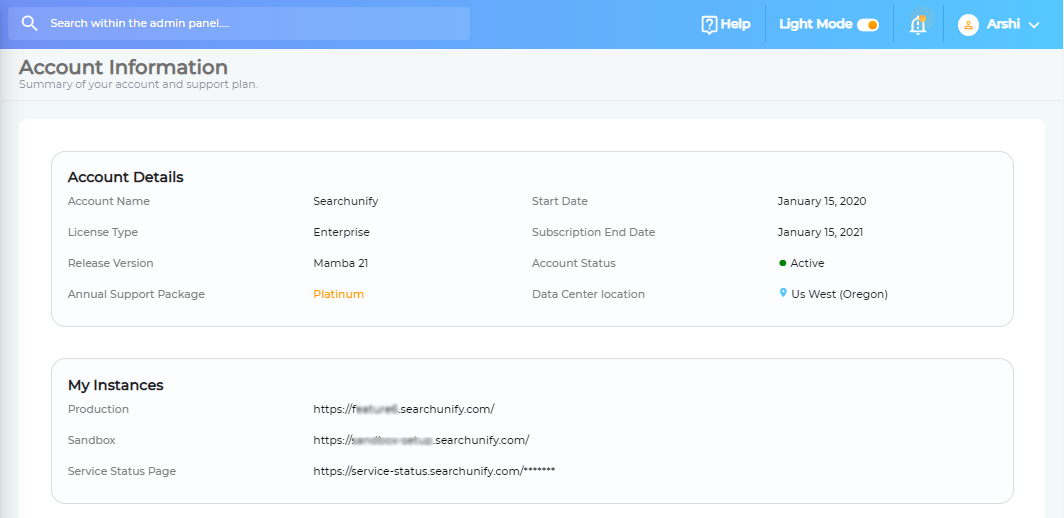The width and height of the screenshot is (1064, 518).
Task: Click the magnifying glass search icon
Action: [29, 23]
